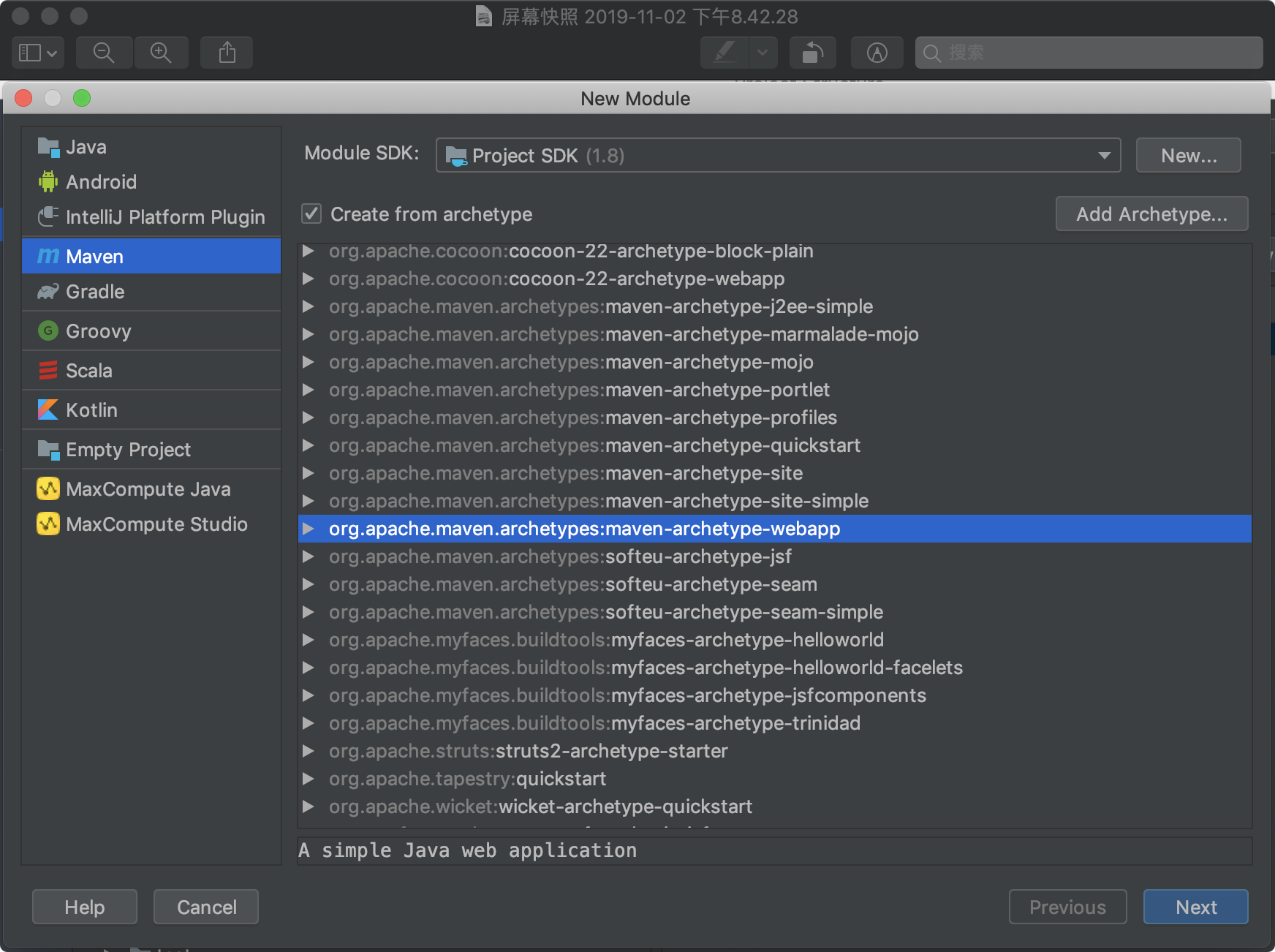Open highlight color dropdown arrow in Preview
The image size is (1275, 952).
763,53
